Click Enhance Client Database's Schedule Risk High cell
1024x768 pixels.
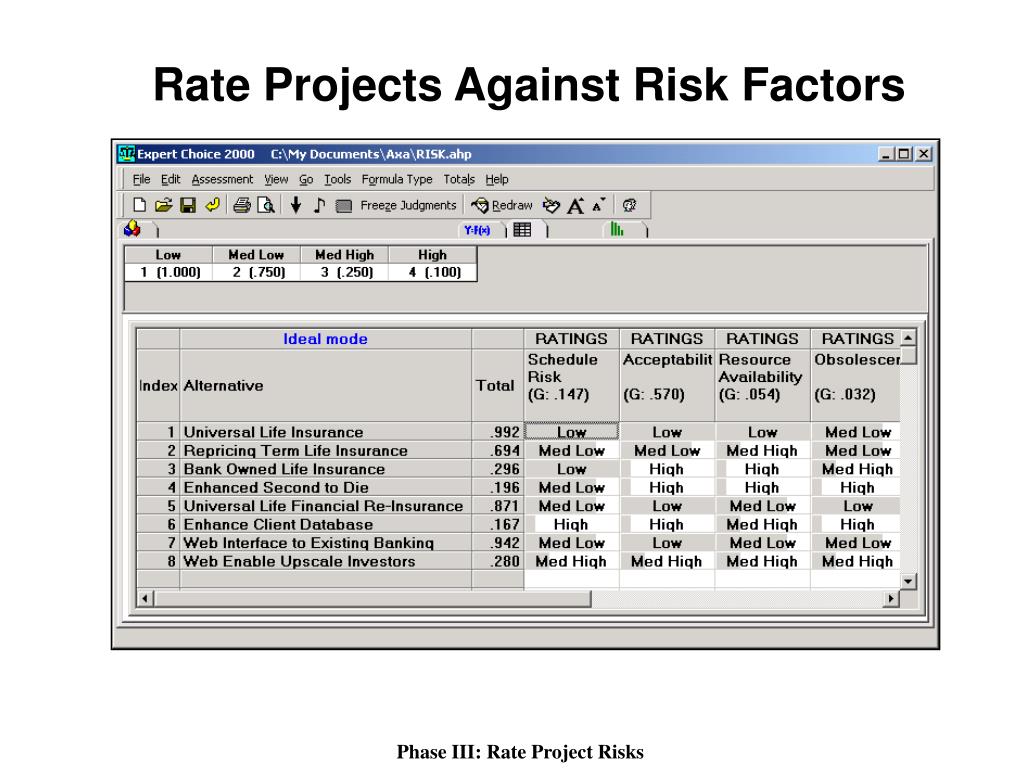(x=571, y=524)
